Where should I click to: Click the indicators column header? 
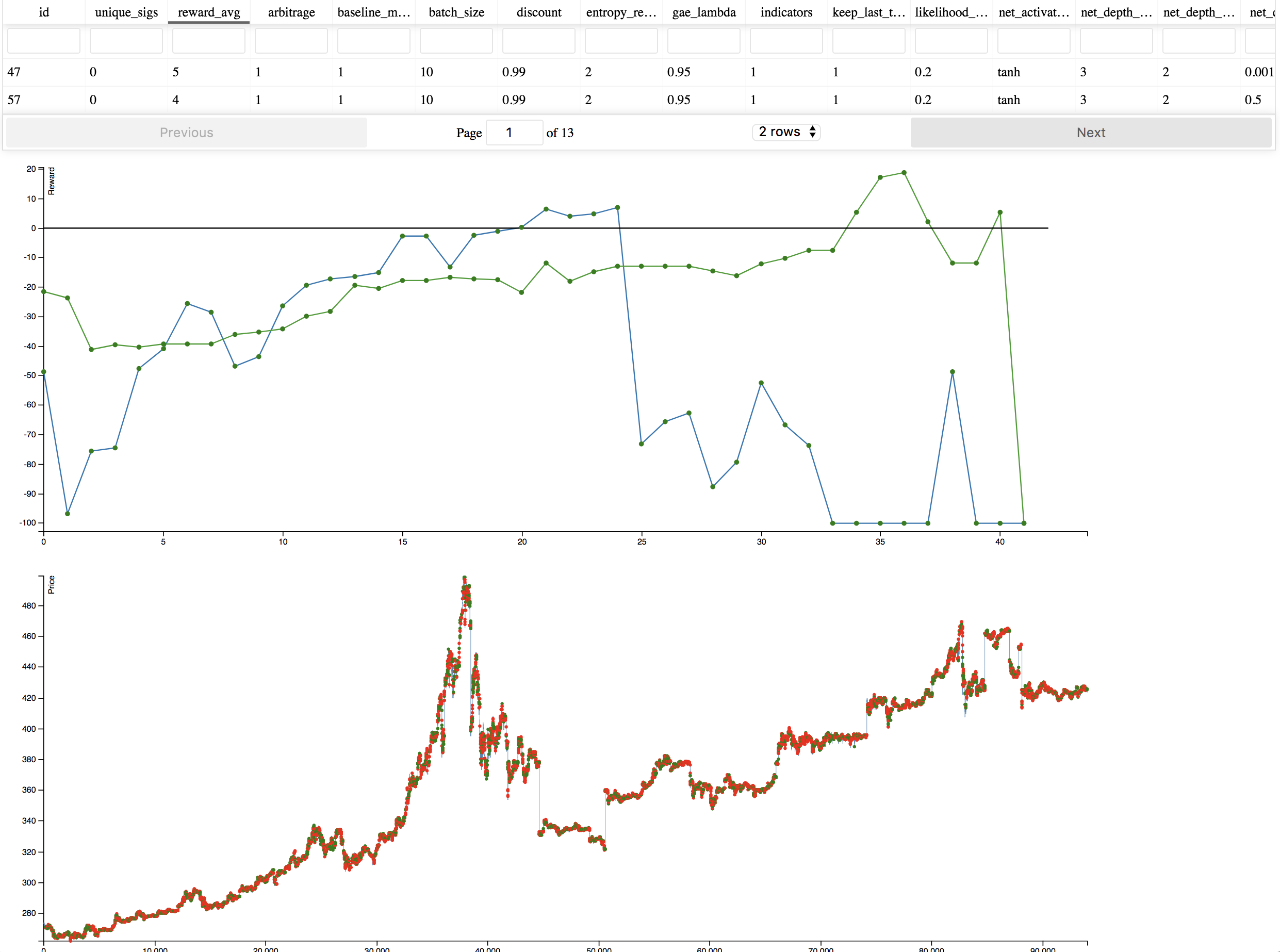[x=785, y=12]
